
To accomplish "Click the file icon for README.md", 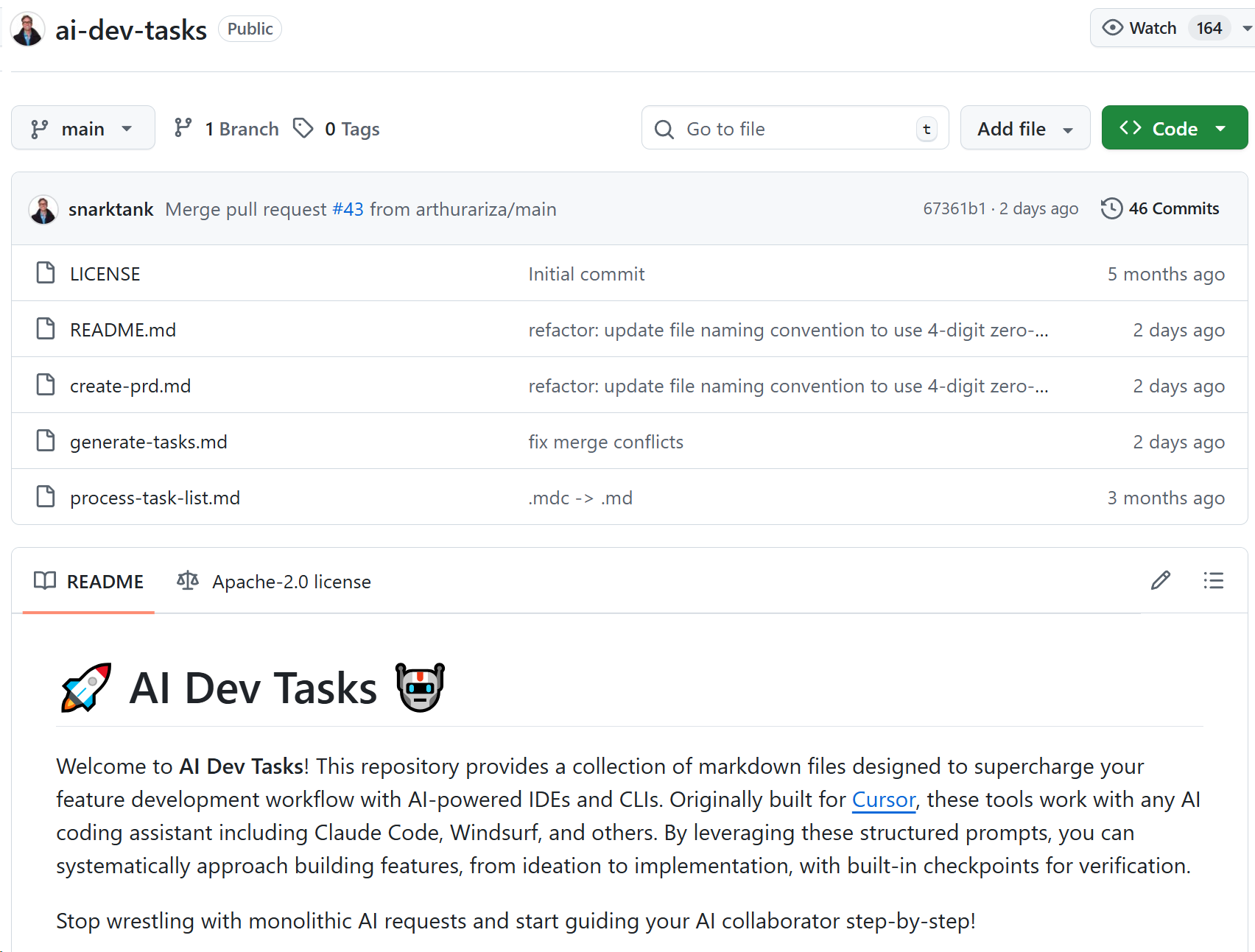I will (46, 329).
